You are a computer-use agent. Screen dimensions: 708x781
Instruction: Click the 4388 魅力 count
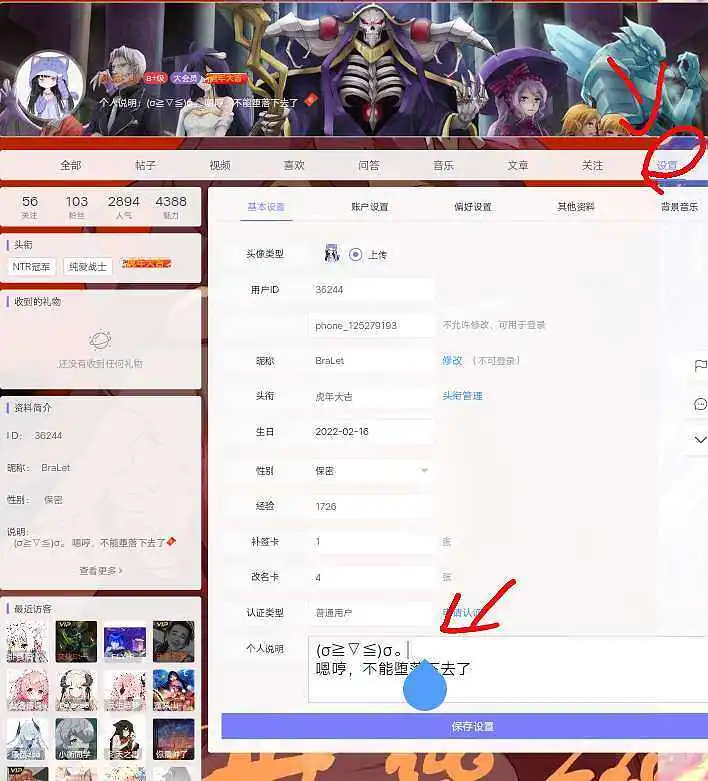pos(171,207)
